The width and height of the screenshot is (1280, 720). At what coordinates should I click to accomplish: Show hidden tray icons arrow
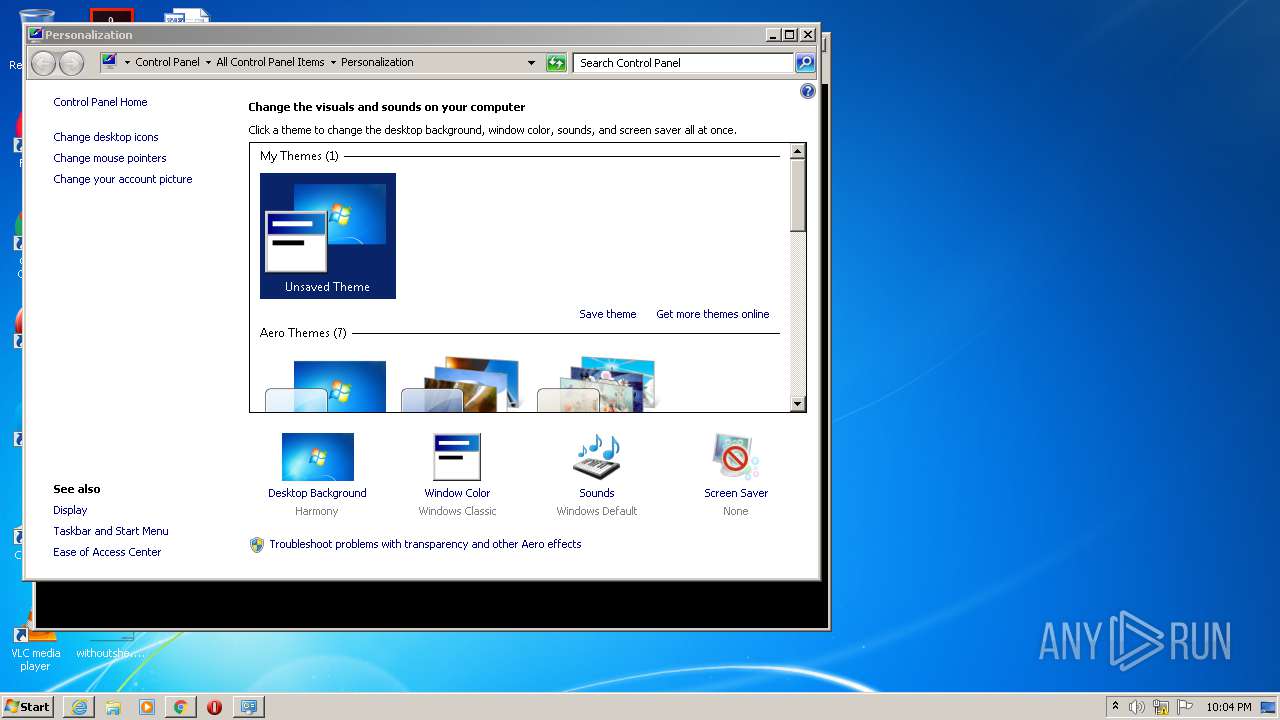point(1115,706)
